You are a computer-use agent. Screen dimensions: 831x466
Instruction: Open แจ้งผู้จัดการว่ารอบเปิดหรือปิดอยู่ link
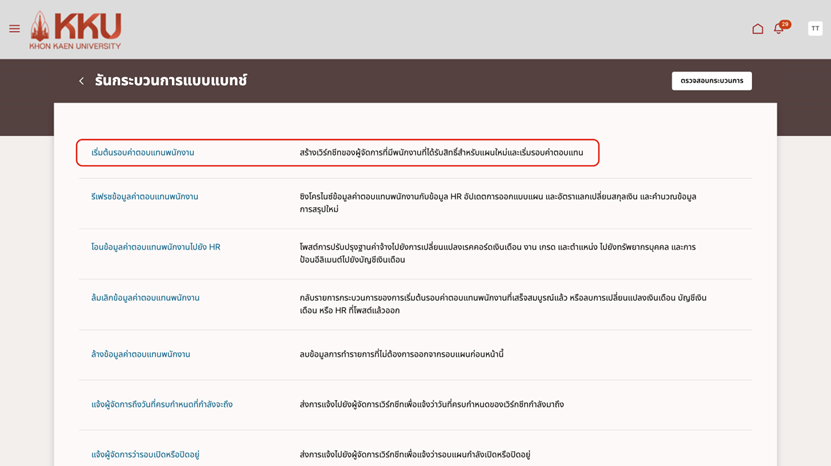pos(146,455)
